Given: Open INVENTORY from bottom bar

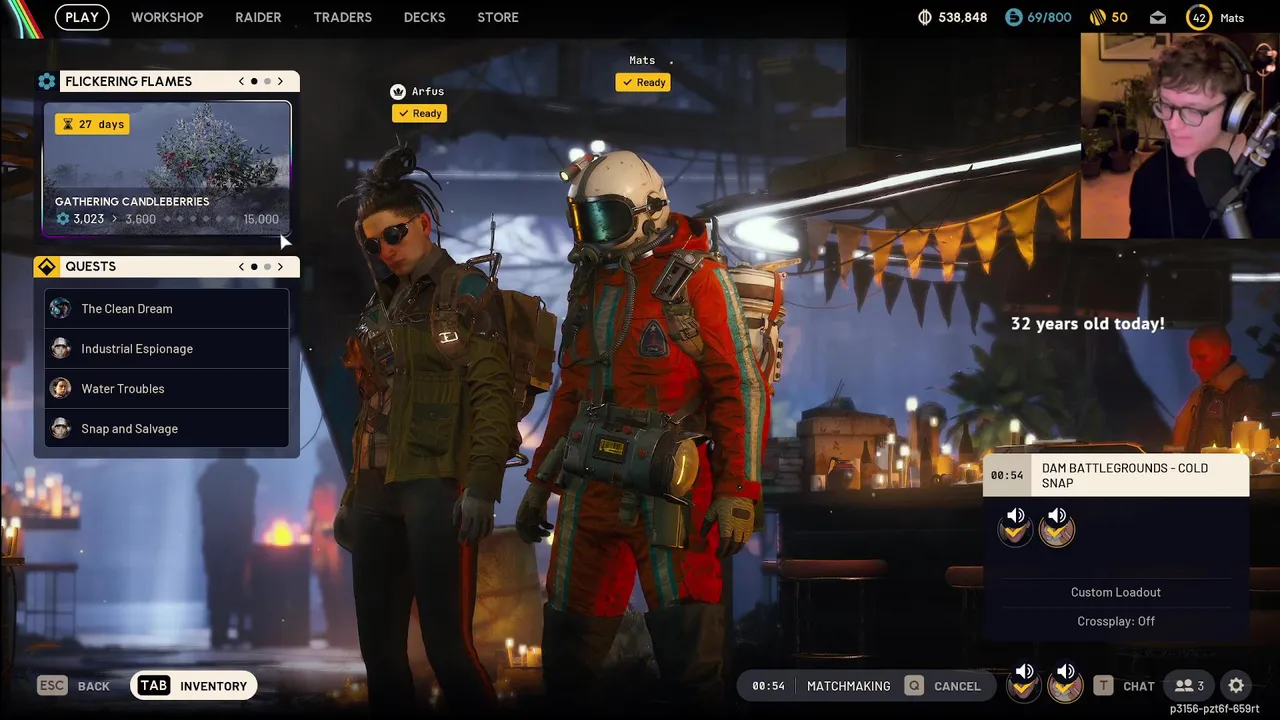Looking at the screenshot, I should (x=192, y=686).
